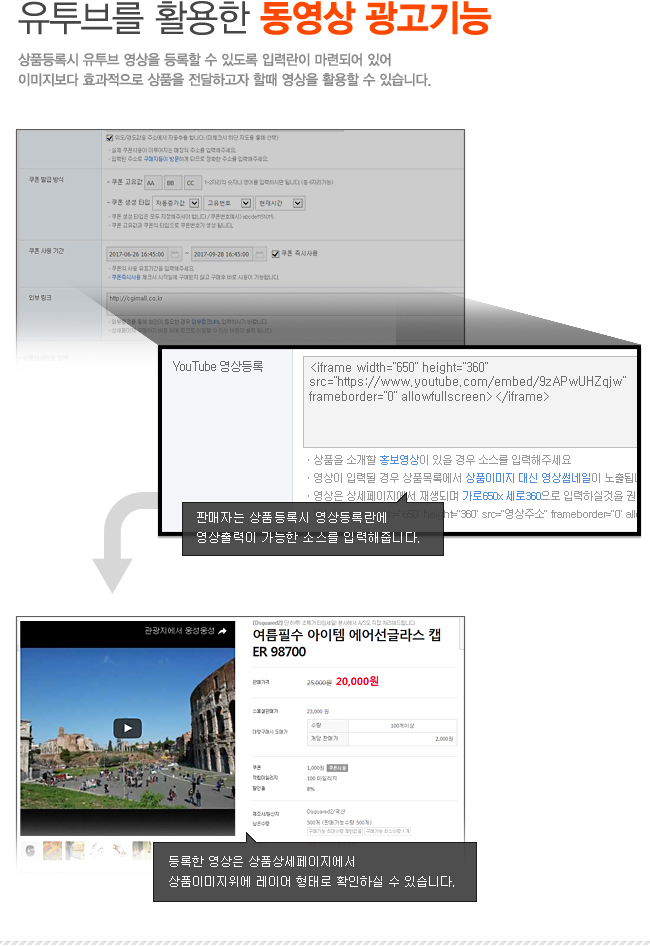Click the 구매자들이 방문 blue link
This screenshot has height=946, width=650.
[x=161, y=159]
